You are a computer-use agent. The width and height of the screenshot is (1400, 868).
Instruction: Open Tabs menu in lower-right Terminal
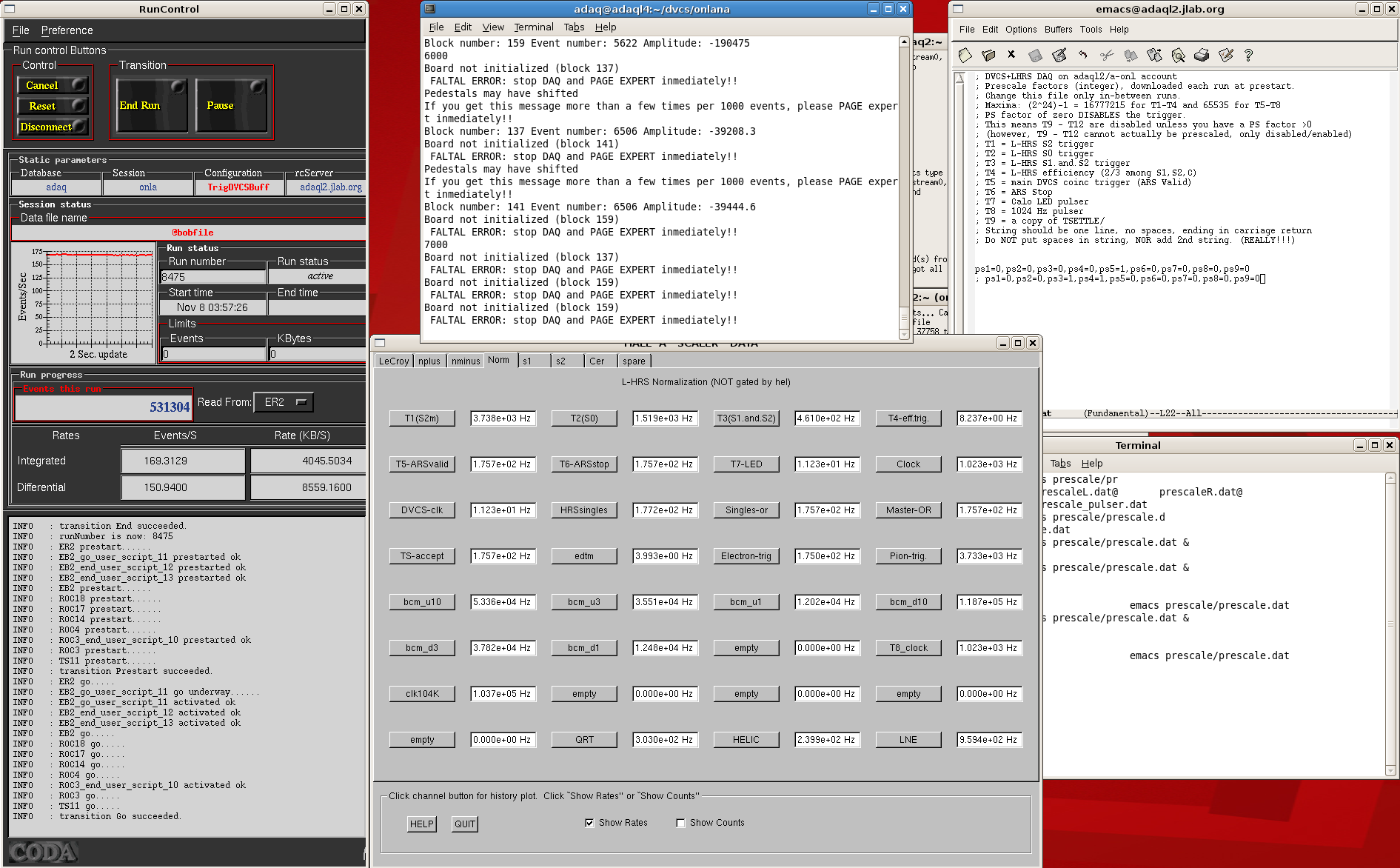coord(1060,464)
